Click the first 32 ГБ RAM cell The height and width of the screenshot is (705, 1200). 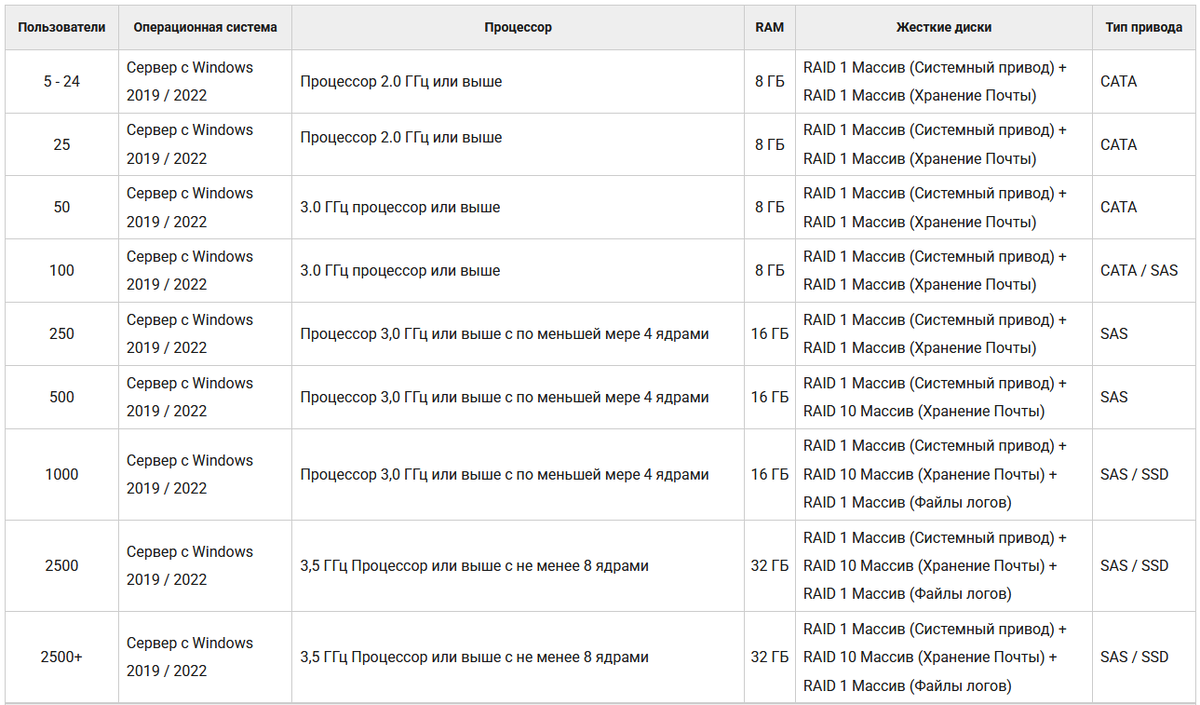pos(770,566)
